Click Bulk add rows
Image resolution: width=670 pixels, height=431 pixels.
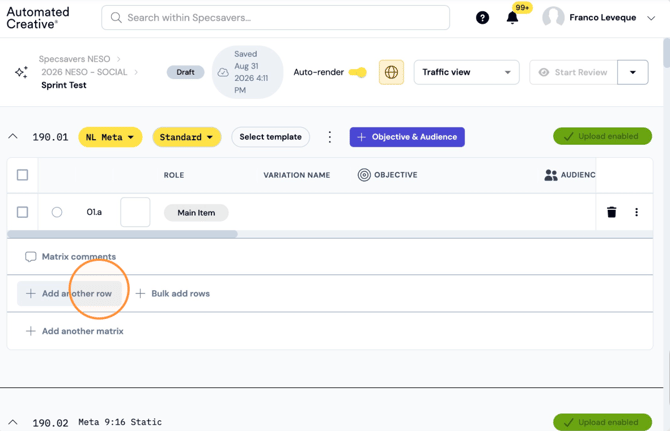click(173, 293)
